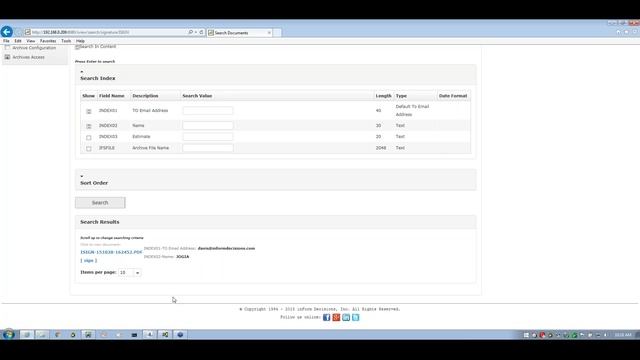Click the address bar refresh icon
This screenshot has width=640, height=360.
coord(201,32)
